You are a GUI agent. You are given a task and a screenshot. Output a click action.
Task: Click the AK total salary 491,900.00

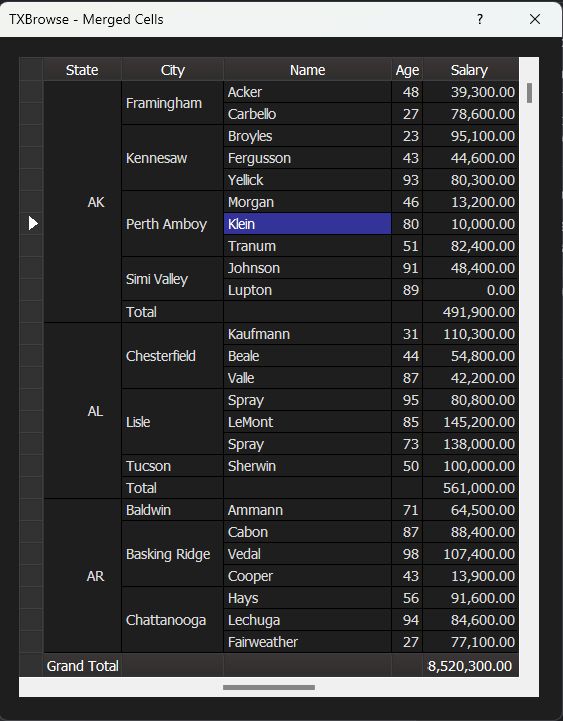(x=471, y=312)
